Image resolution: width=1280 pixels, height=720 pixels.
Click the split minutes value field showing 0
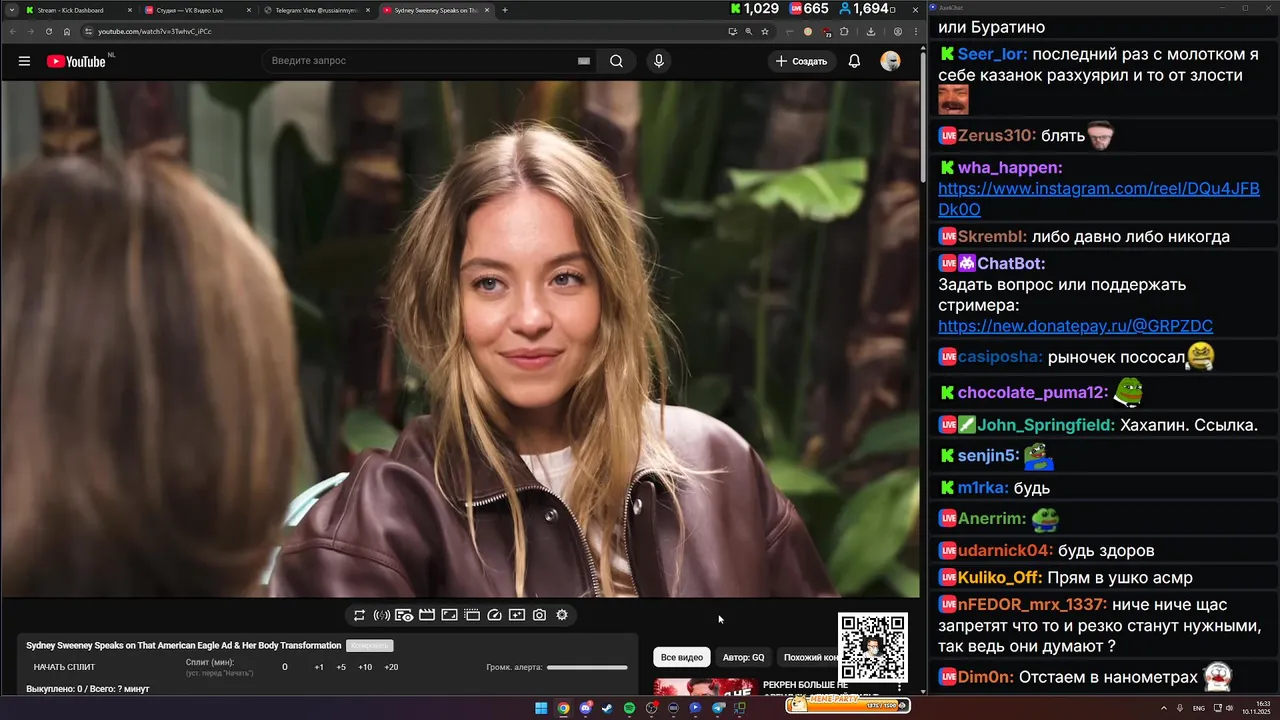pyautogui.click(x=285, y=667)
